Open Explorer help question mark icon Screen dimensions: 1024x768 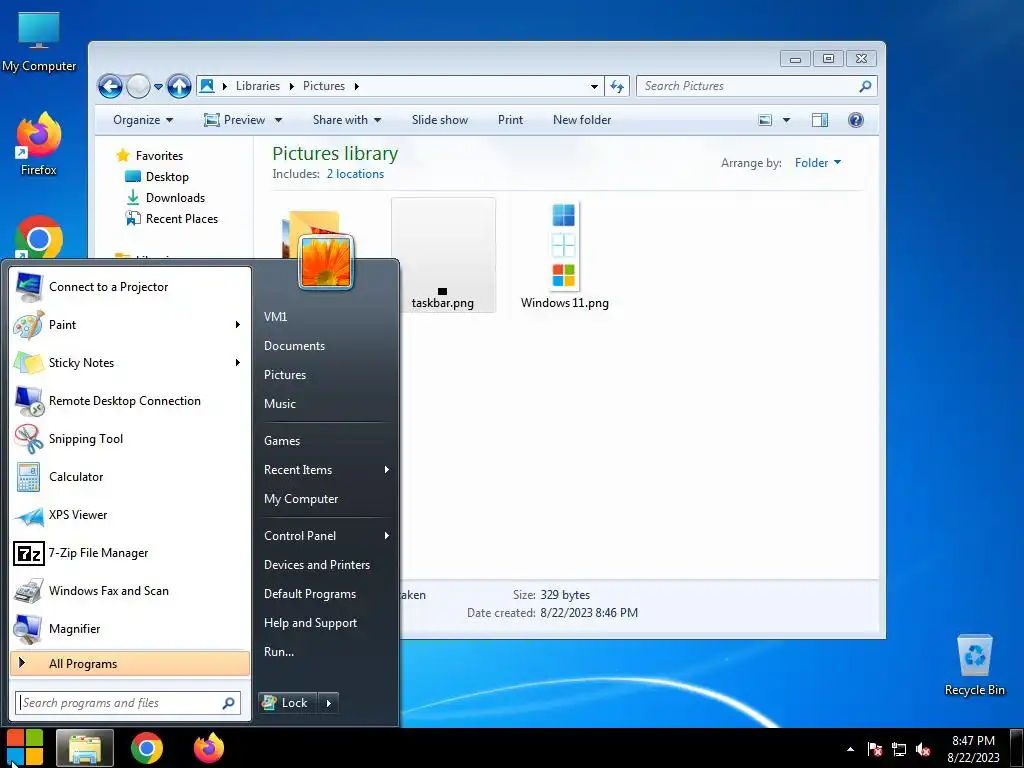(x=856, y=120)
